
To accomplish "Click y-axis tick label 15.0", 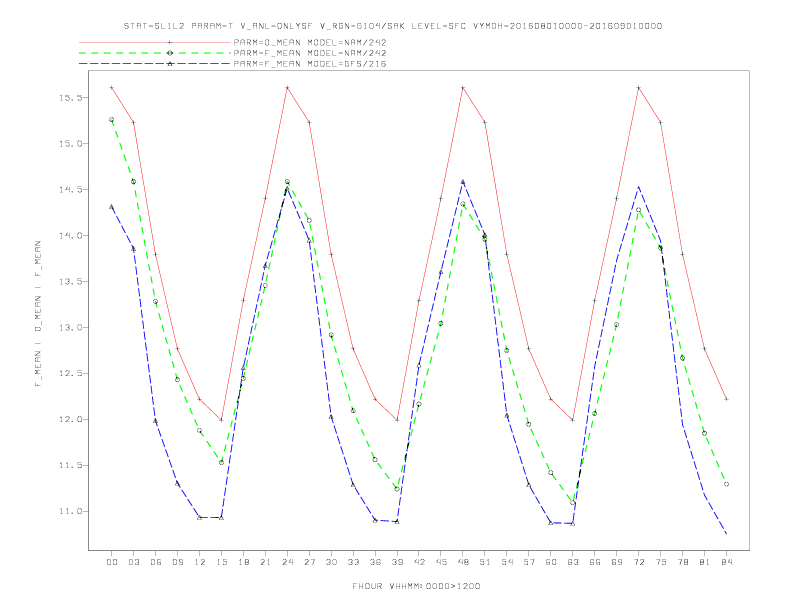I will tap(70, 143).
